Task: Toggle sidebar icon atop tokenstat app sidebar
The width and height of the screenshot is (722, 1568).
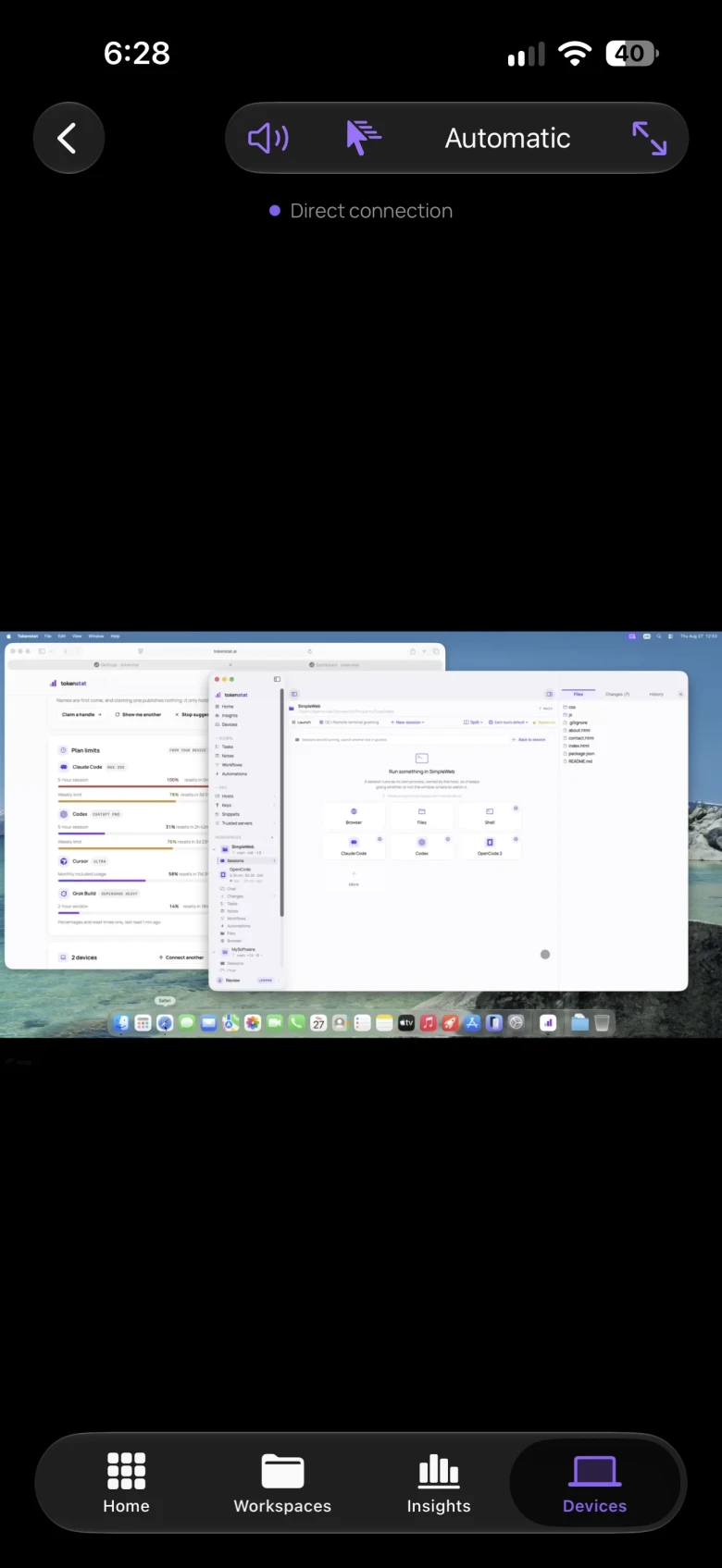Action: 277,679
